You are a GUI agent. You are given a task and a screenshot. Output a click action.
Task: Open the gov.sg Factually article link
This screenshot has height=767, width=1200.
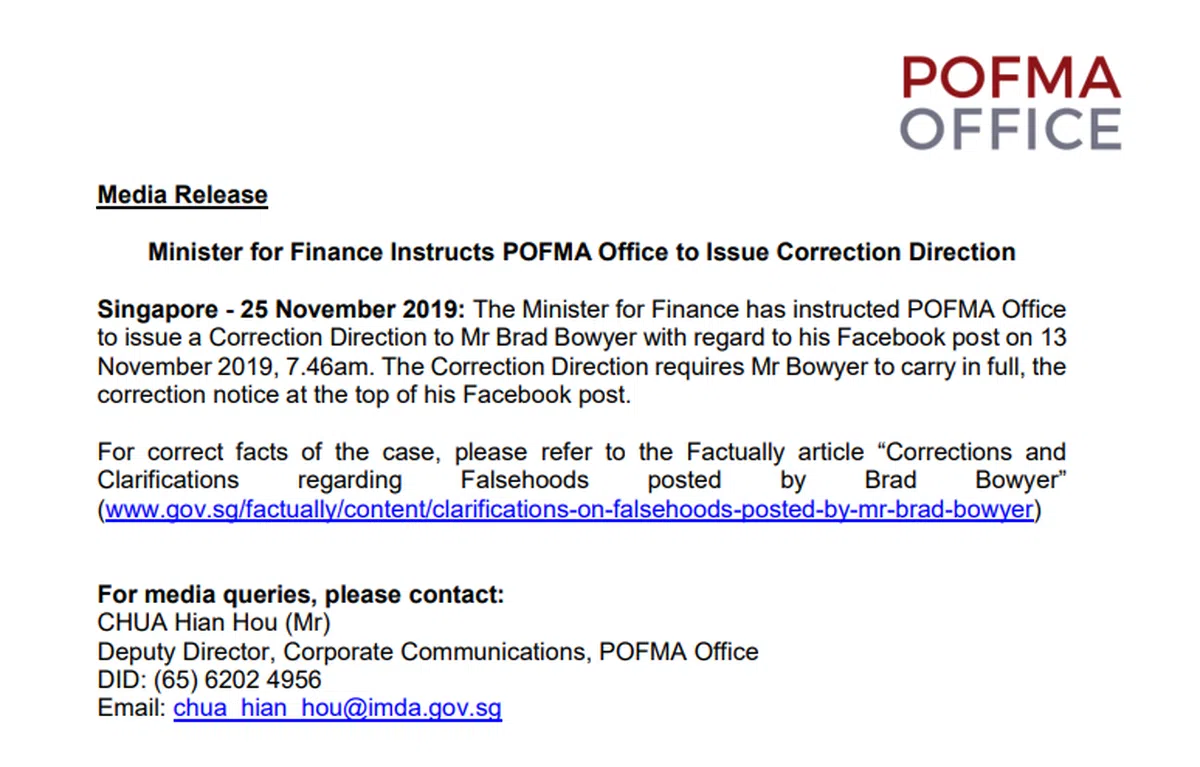[568, 509]
